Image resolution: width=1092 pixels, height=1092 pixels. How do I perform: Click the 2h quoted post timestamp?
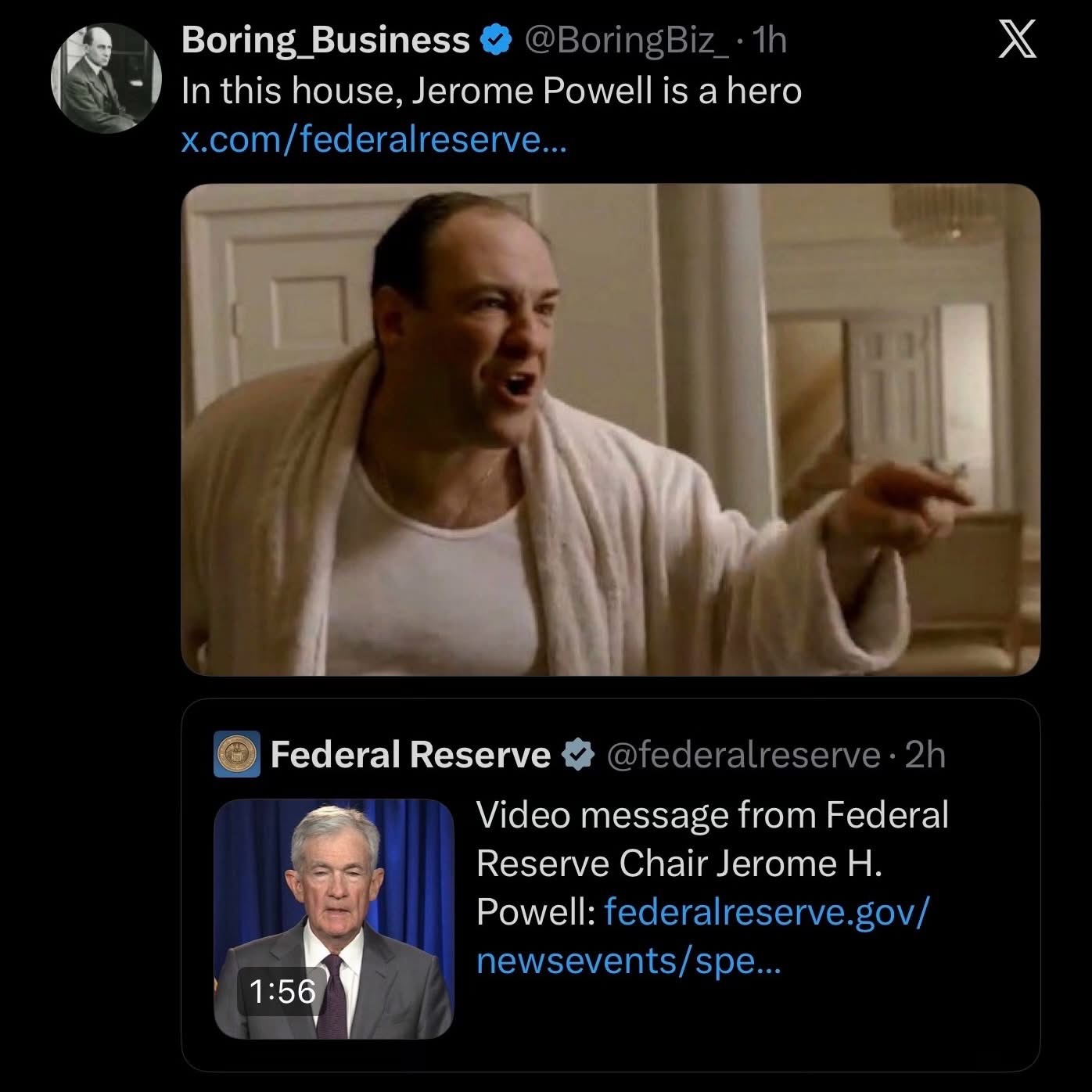[925, 755]
